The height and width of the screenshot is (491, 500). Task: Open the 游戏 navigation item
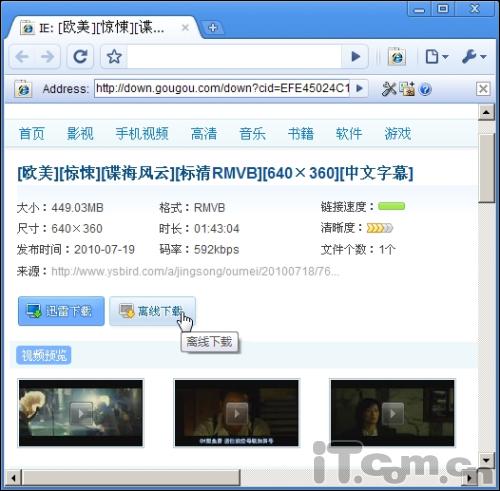[398, 134]
